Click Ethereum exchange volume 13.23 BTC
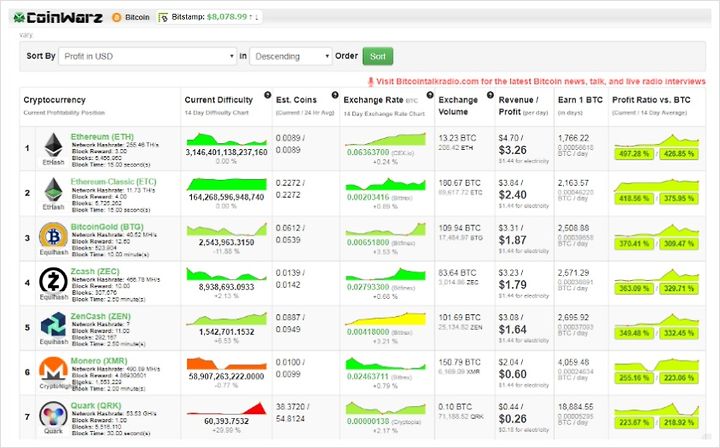This screenshot has height=448, width=720. click(457, 138)
